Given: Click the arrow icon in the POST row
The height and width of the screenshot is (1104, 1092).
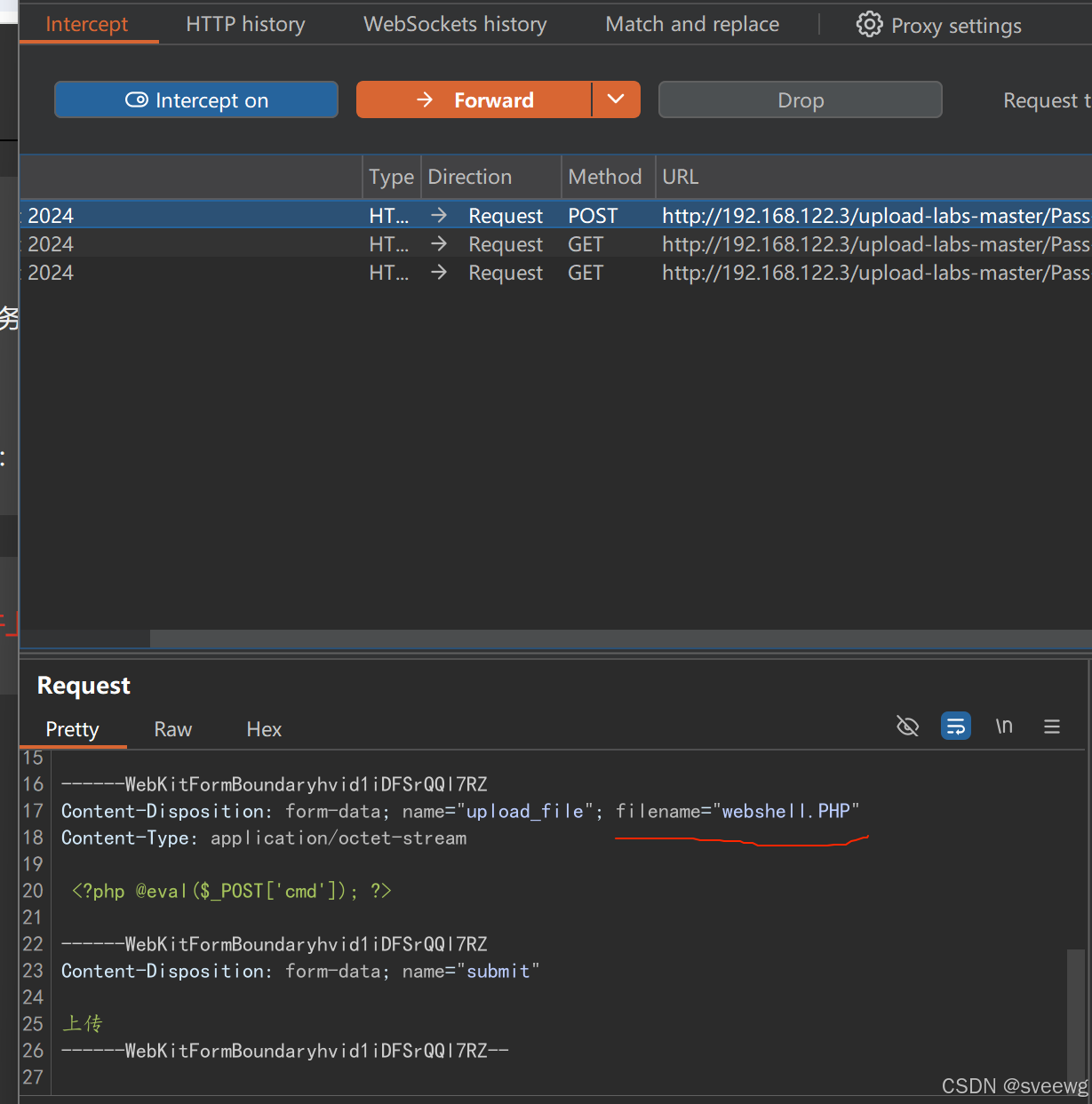Looking at the screenshot, I should click(439, 215).
